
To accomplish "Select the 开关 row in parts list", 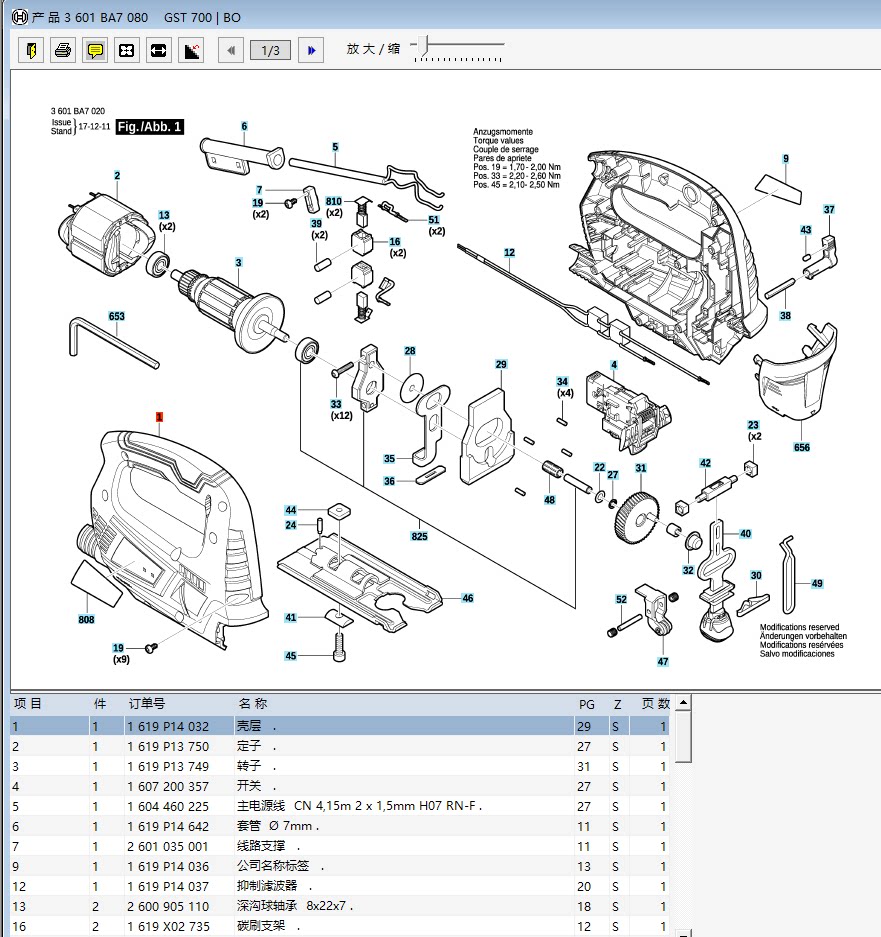I will coord(339,786).
